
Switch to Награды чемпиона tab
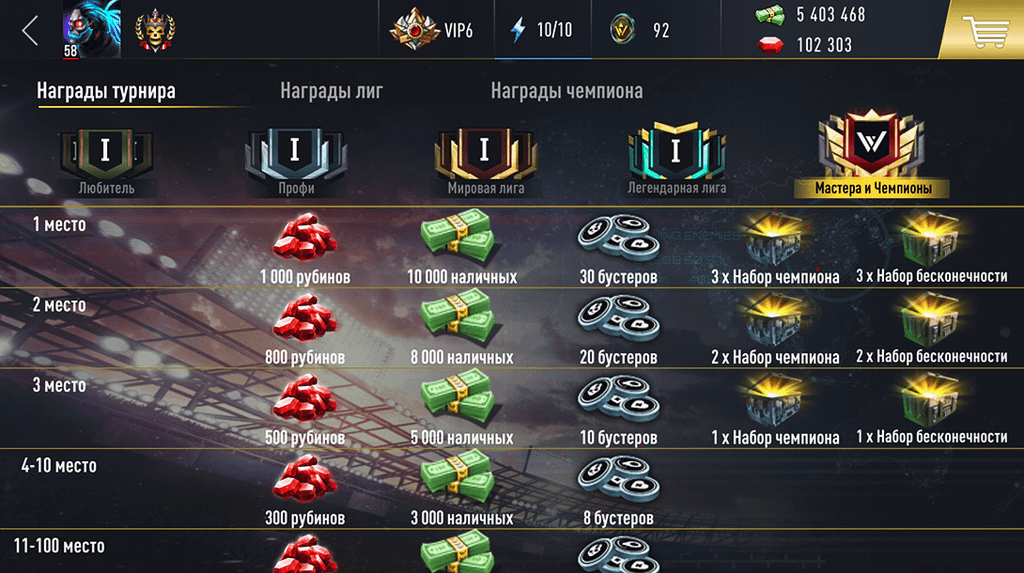click(x=566, y=91)
